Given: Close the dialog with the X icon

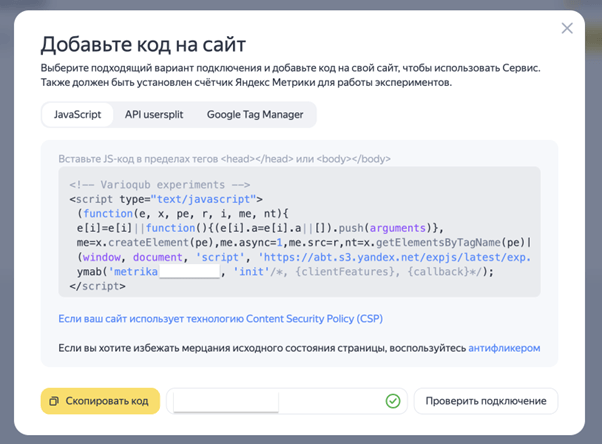Looking at the screenshot, I should 567,28.
